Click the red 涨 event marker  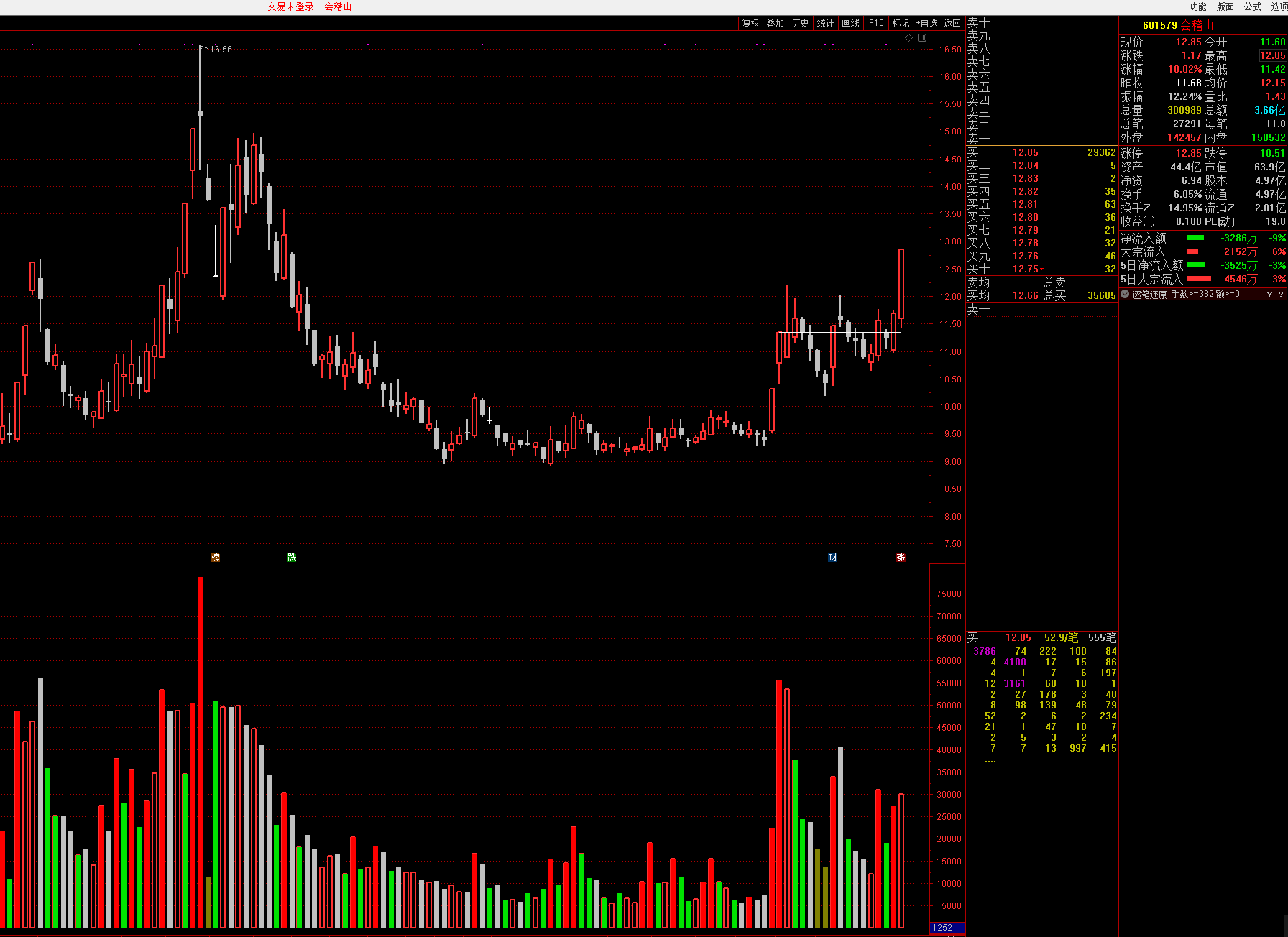pos(901,557)
